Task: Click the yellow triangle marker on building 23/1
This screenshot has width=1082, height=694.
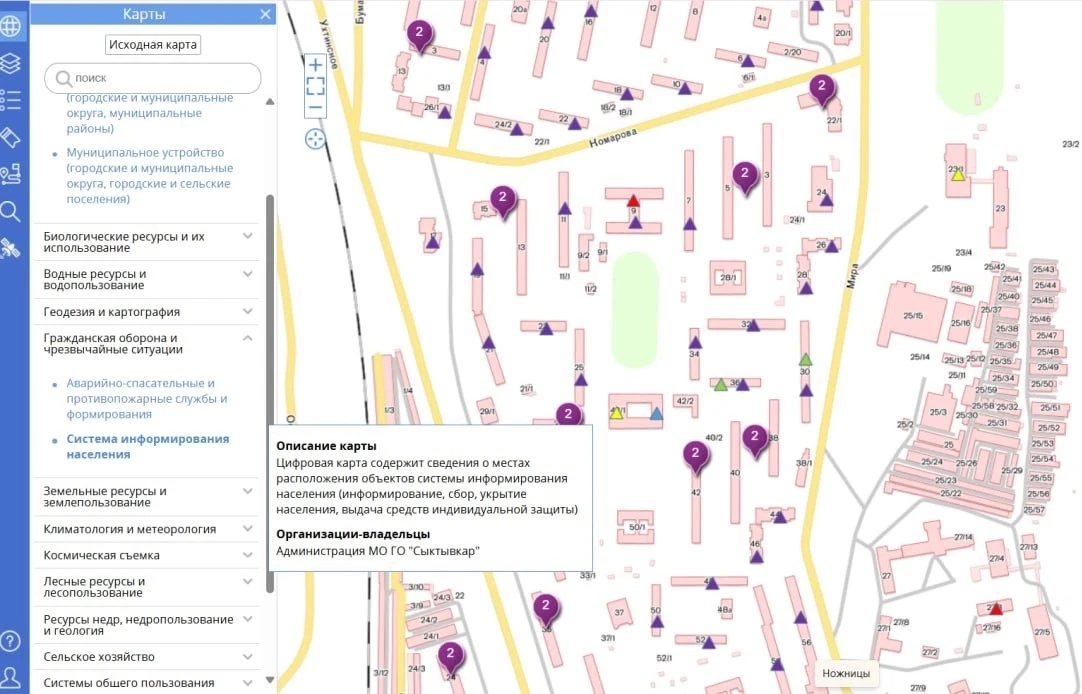Action: [x=958, y=175]
